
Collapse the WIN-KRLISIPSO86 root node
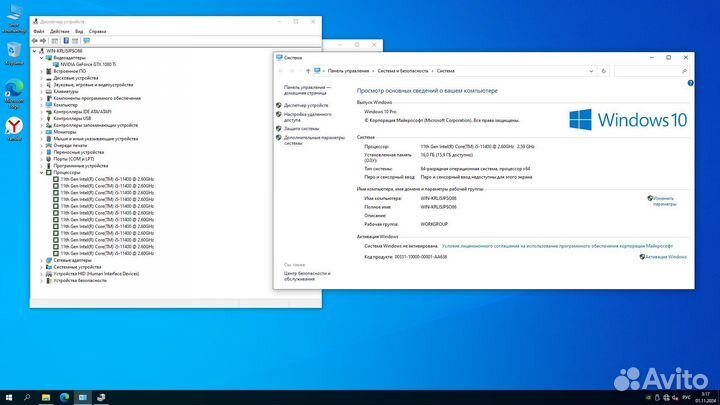tap(34, 51)
